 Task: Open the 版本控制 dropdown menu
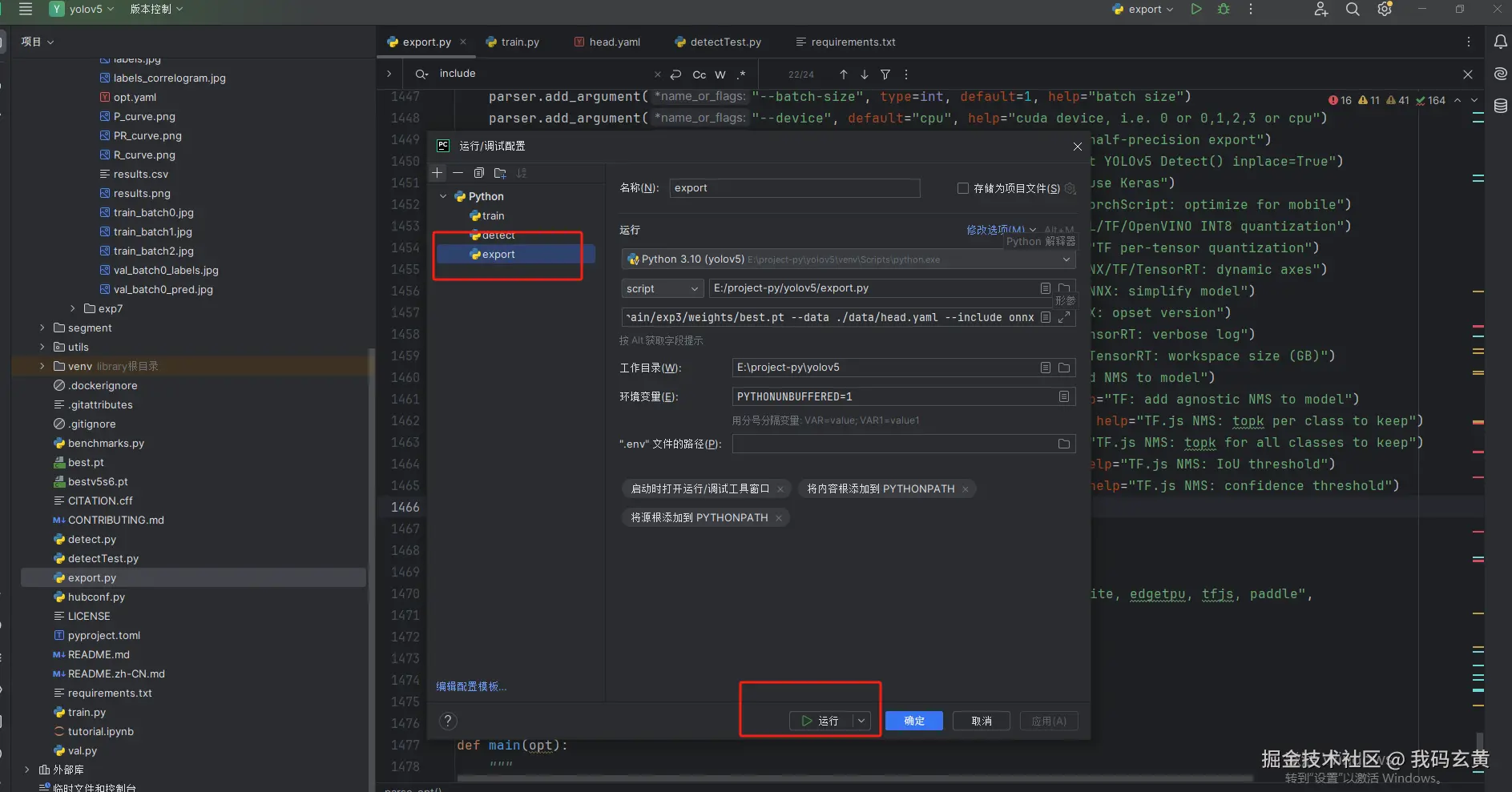(156, 9)
